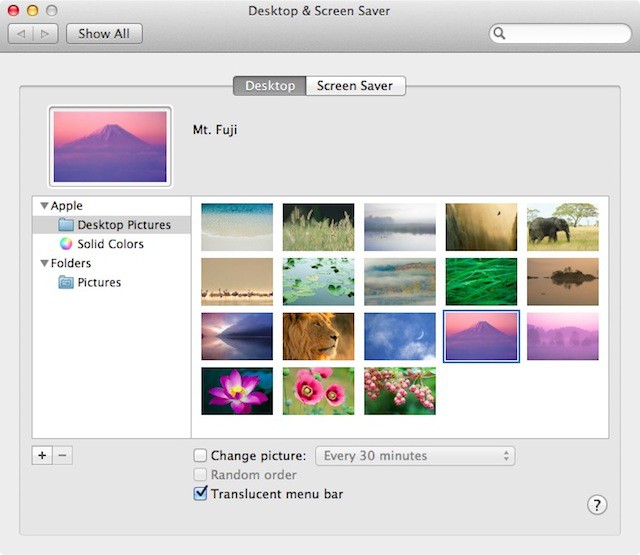The width and height of the screenshot is (640, 555).
Task: Open the Pictures folder in sidebar
Action: click(99, 282)
